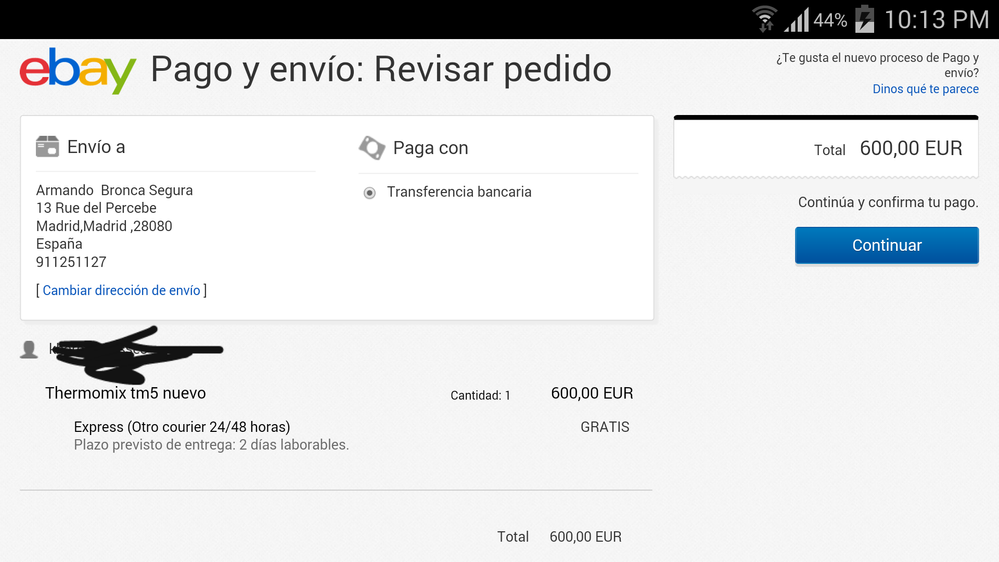Click the seller user avatar icon
This screenshot has height=562, width=999.
click(x=29, y=350)
